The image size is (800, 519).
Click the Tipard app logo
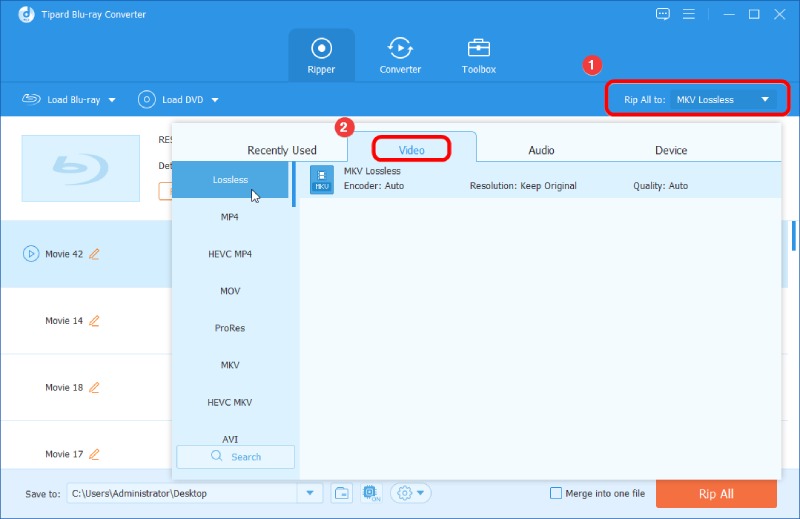(26, 14)
